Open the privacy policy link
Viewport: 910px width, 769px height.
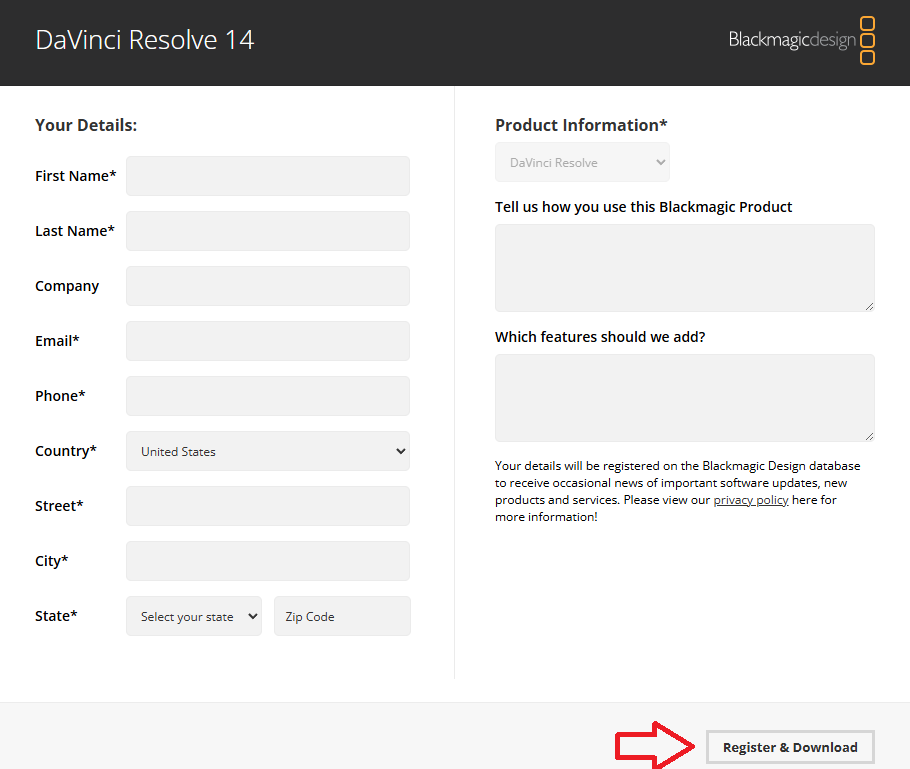click(x=751, y=499)
